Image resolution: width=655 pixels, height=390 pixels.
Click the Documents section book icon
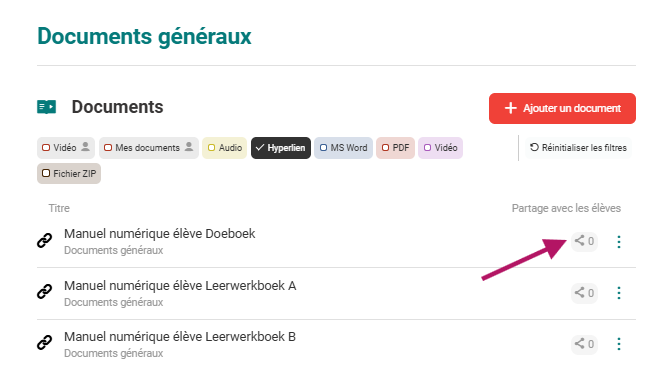pos(46,107)
